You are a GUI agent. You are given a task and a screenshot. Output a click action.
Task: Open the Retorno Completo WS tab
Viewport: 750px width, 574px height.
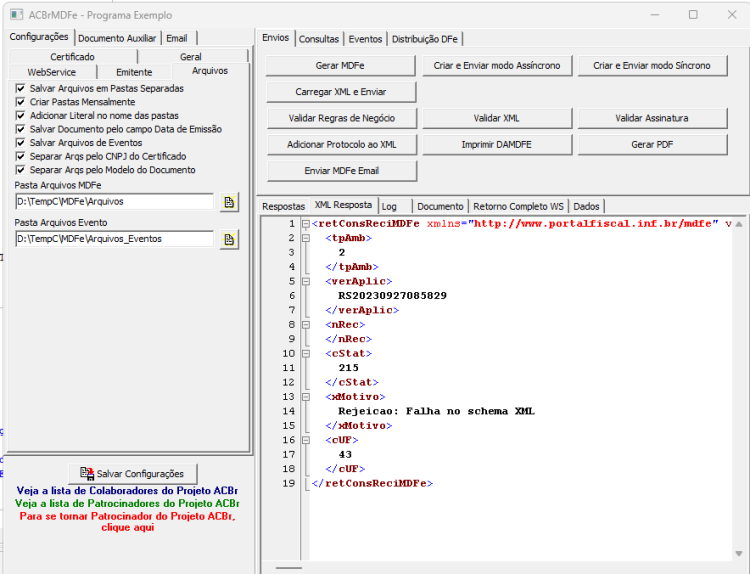point(518,207)
